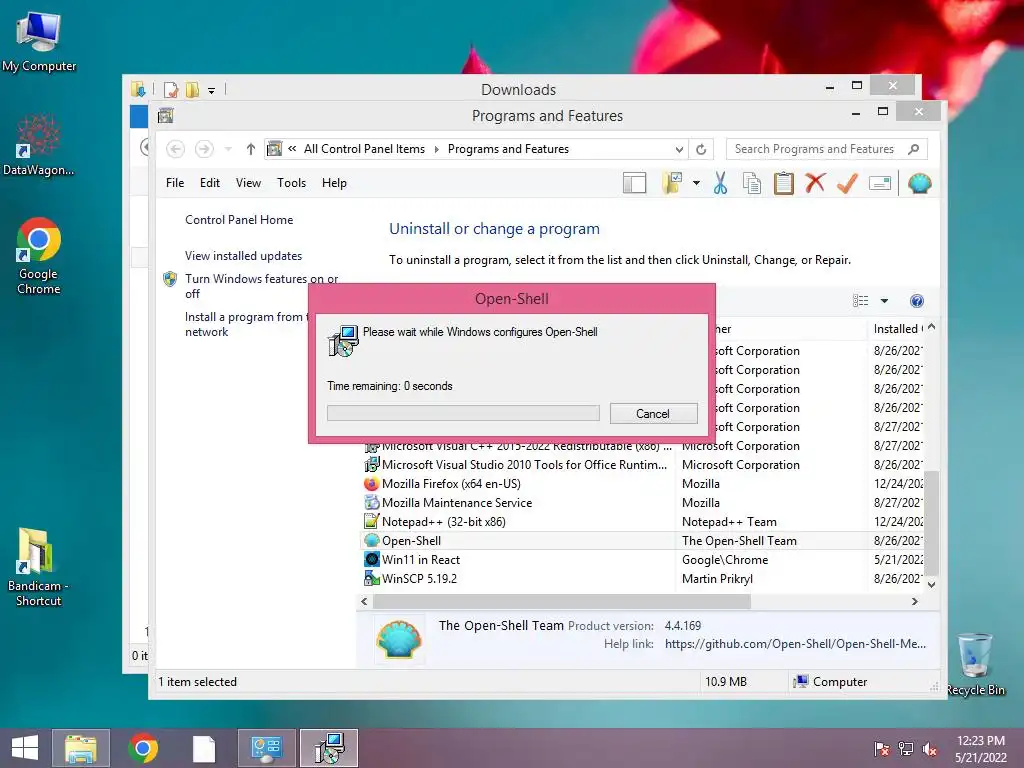Click the Control Panel taskbar icon
This screenshot has height=768, width=1024.
pyautogui.click(x=266, y=748)
